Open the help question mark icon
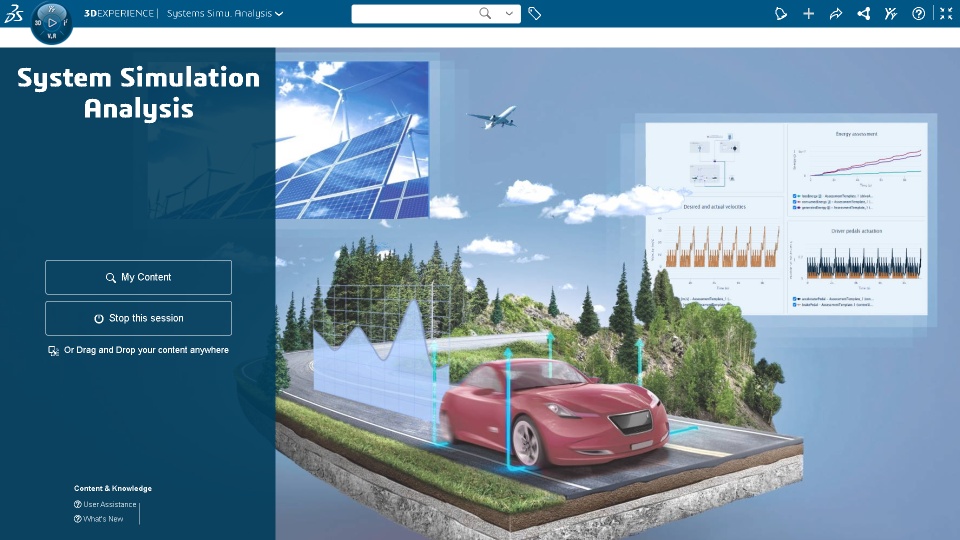This screenshot has height=540, width=960. [918, 13]
